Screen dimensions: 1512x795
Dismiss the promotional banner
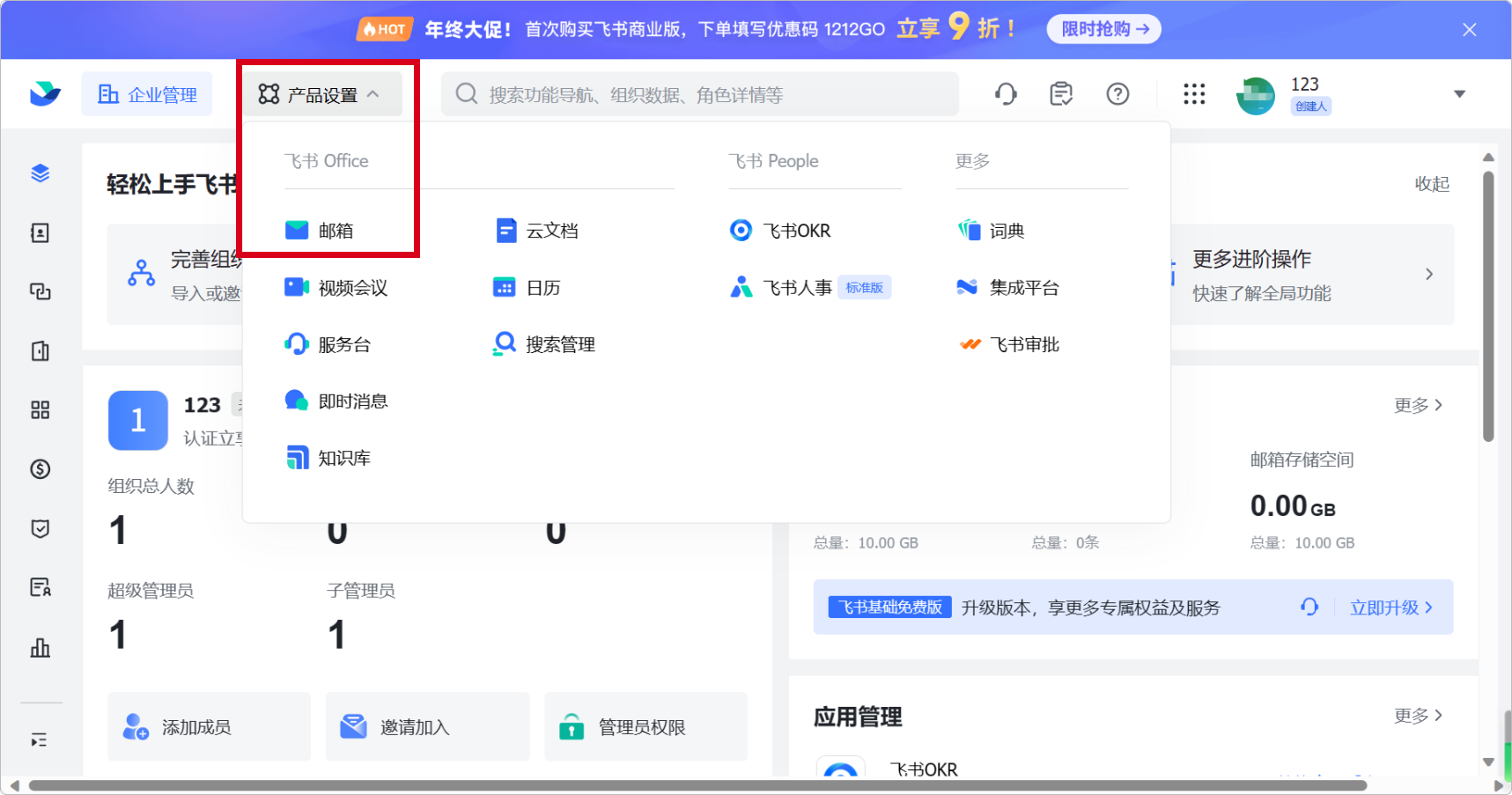(x=1469, y=30)
